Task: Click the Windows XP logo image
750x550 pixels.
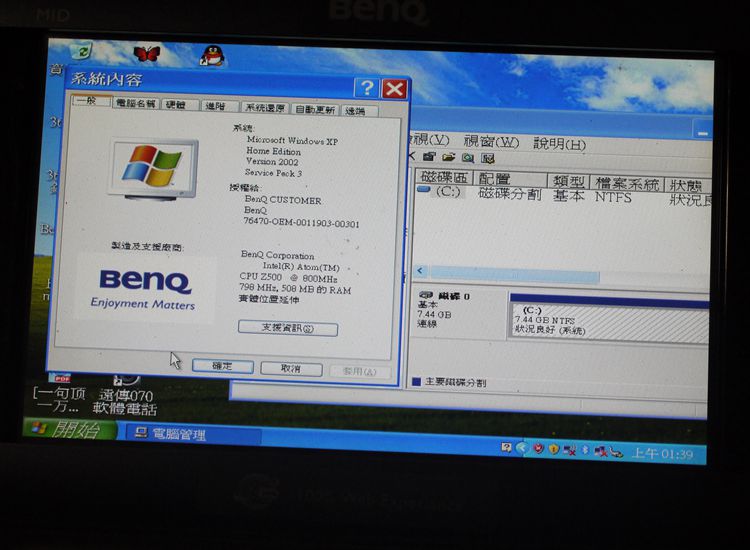Action: pos(154,168)
